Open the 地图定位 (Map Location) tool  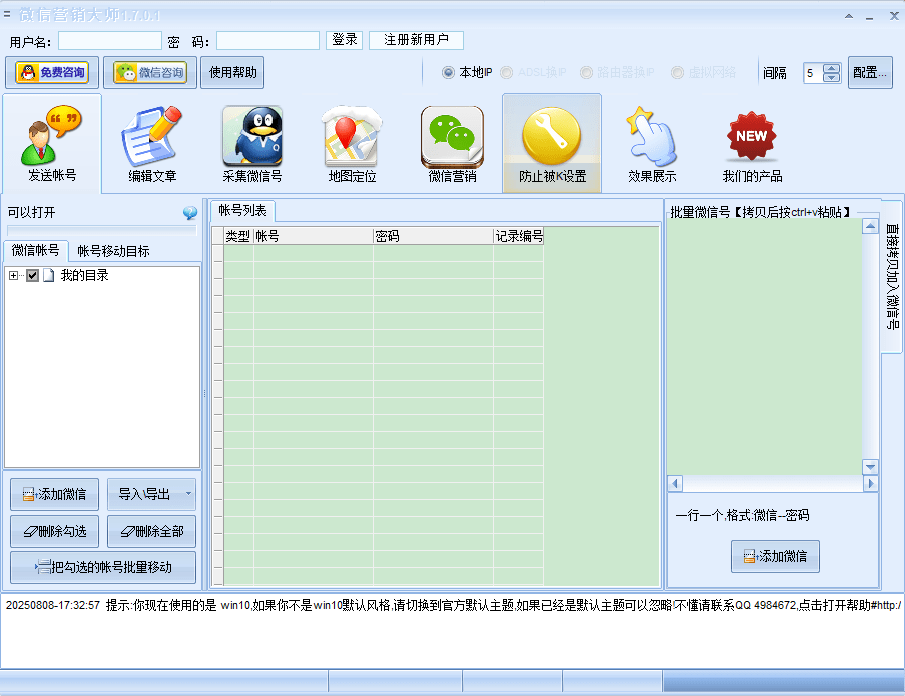(351, 140)
